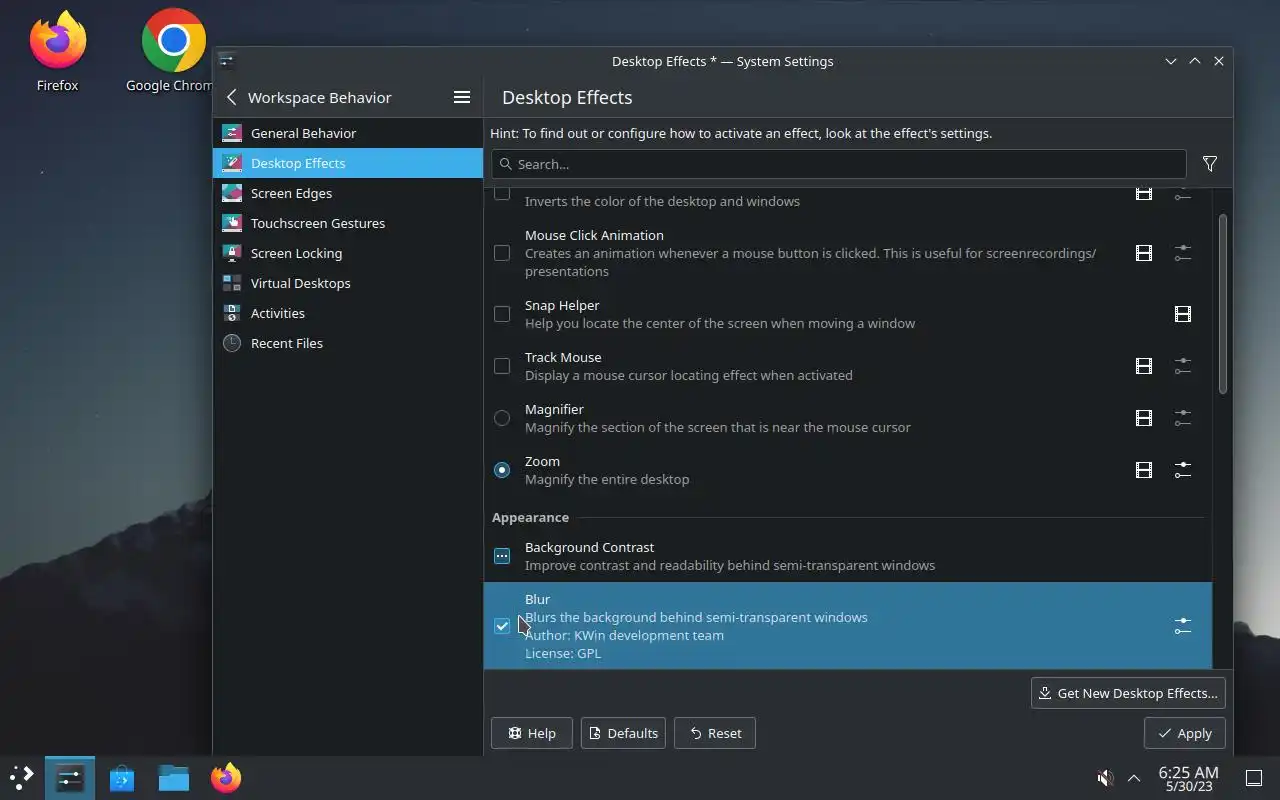Open the Track Mouse configuration settings

[x=1183, y=366]
